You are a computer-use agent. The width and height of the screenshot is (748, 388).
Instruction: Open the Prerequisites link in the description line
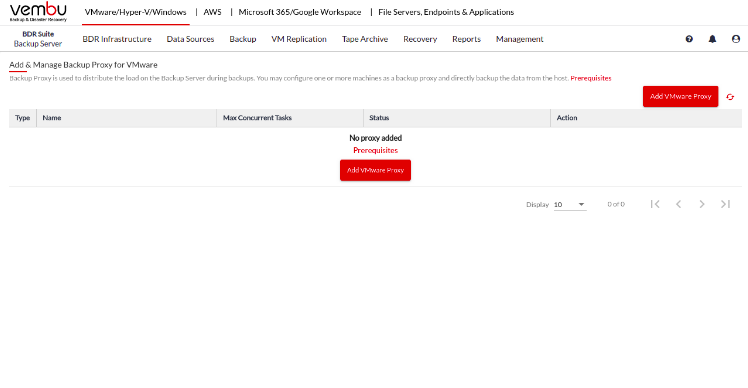pyautogui.click(x=591, y=78)
